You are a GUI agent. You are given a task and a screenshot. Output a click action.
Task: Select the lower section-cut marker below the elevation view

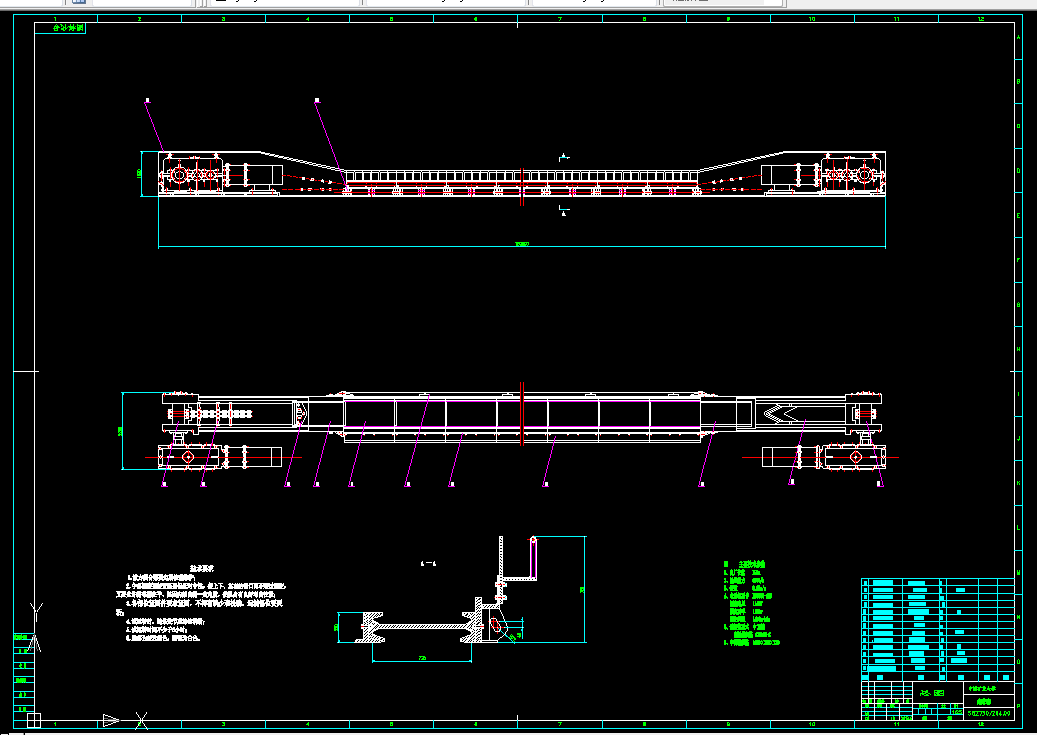(x=563, y=211)
